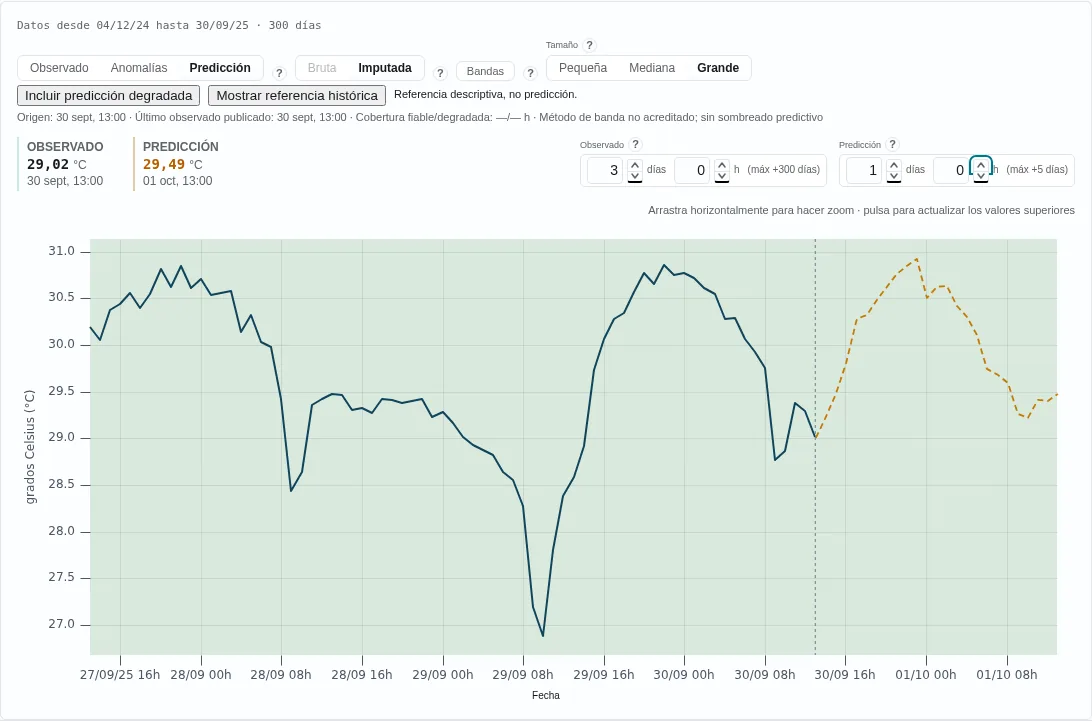
Task: Switch to the Anomalías view
Action: coord(139,68)
